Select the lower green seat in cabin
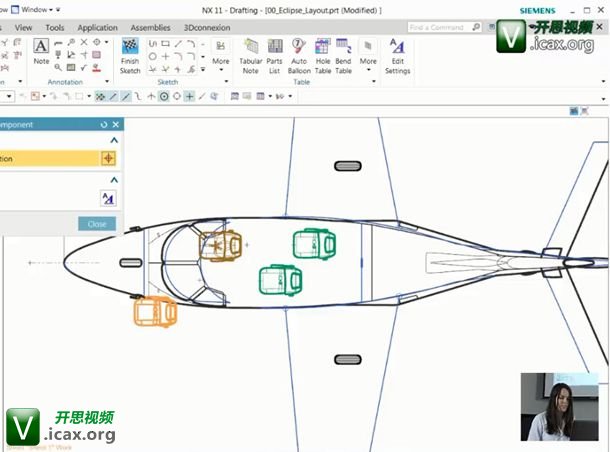Viewport: 610px width, 452px height. [280, 280]
